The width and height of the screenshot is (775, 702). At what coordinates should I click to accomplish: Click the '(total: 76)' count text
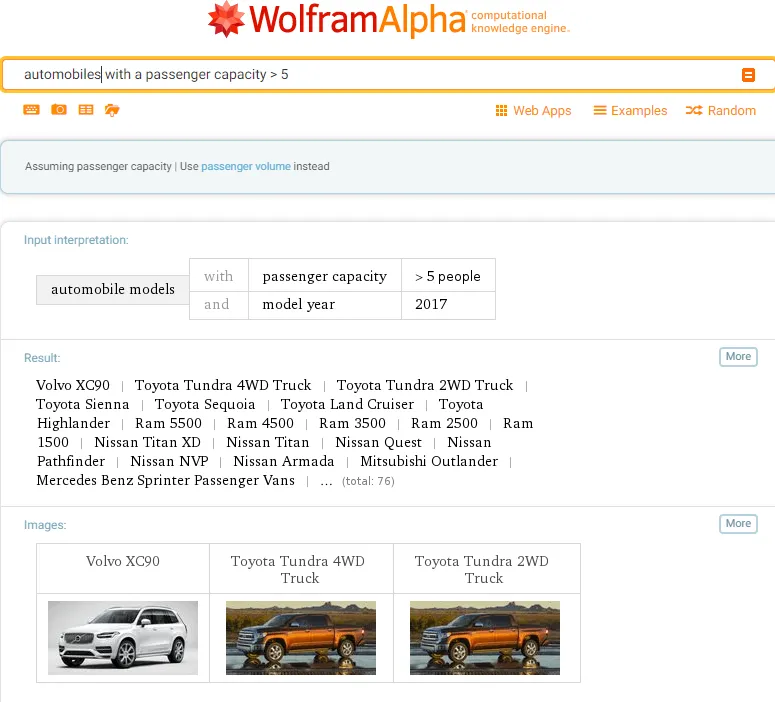coord(368,481)
